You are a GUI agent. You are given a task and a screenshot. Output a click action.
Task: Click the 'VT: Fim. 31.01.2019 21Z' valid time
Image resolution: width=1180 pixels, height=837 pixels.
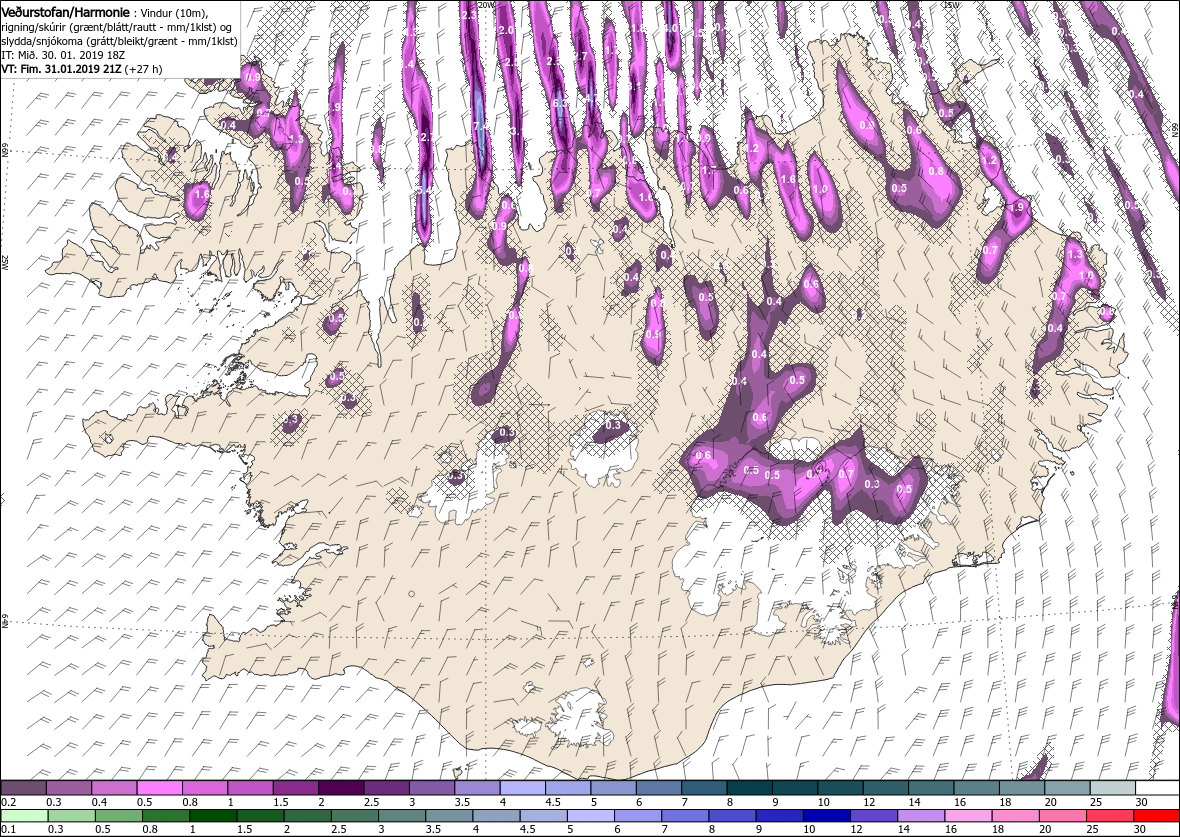pos(62,69)
